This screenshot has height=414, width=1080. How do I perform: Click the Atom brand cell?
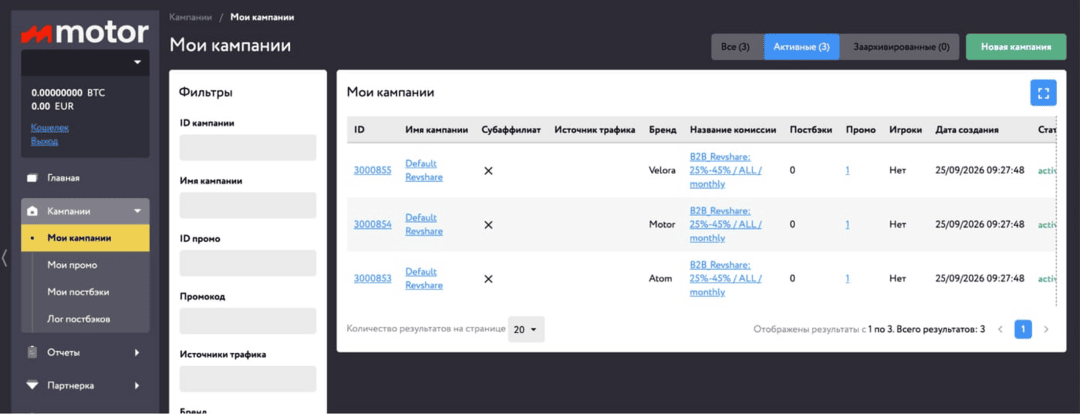(x=660, y=278)
